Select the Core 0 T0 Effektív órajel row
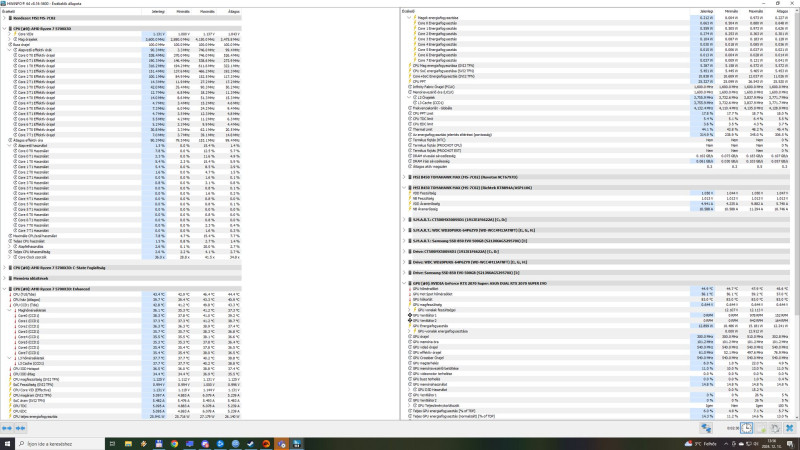The width and height of the screenshot is (800, 450). click(121, 55)
